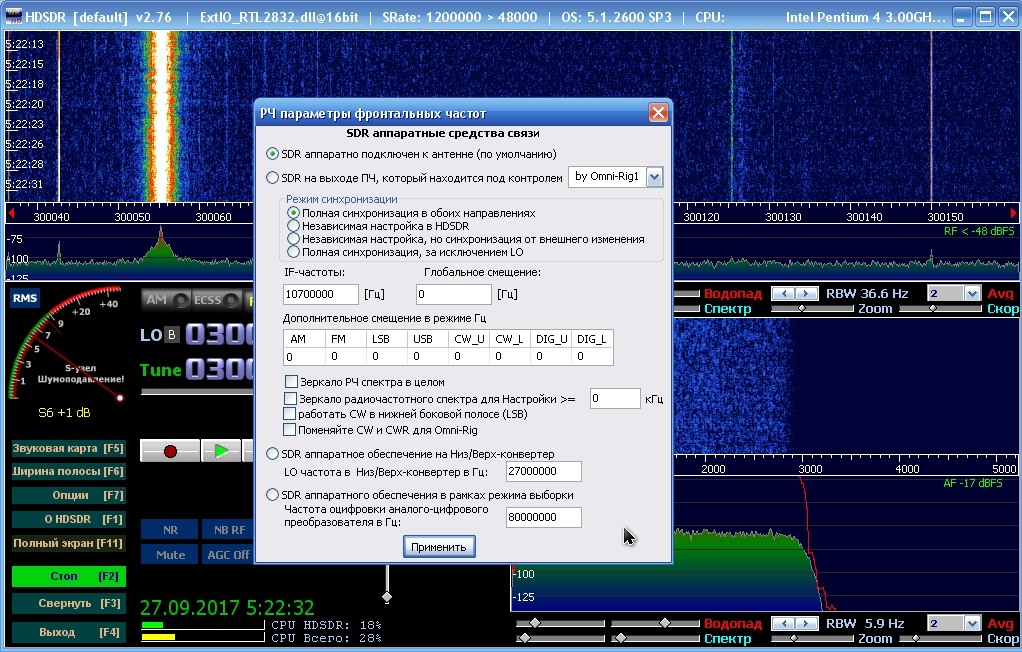
Task: Choose 'Полная синхронизация в обоих направлениях' option
Action: 293,213
